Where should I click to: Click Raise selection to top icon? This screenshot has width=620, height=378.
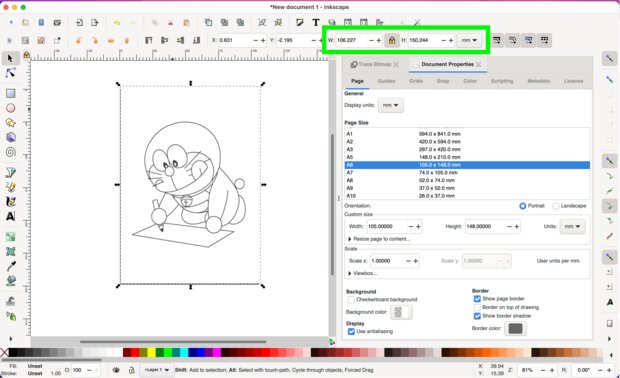149,40
